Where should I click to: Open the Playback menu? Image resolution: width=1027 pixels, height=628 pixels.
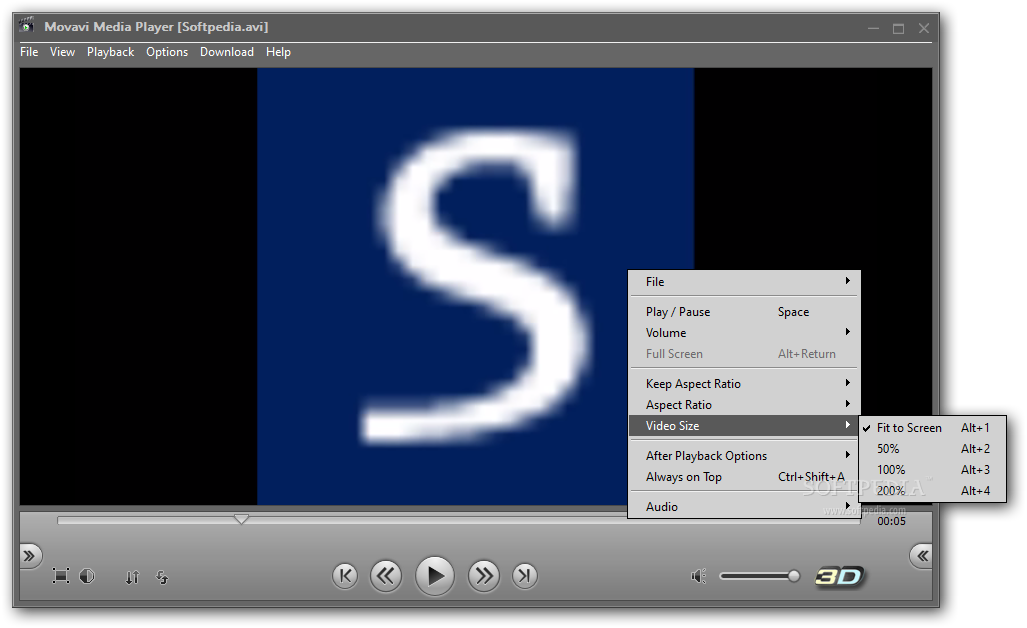coord(110,52)
